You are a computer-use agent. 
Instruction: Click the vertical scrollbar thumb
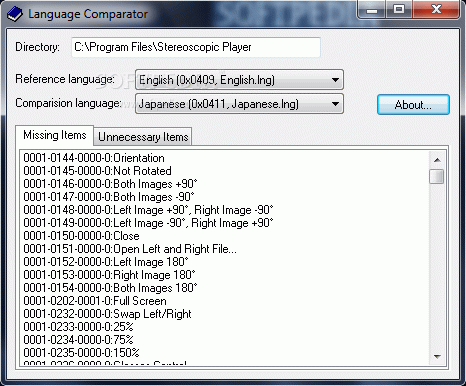(437, 176)
